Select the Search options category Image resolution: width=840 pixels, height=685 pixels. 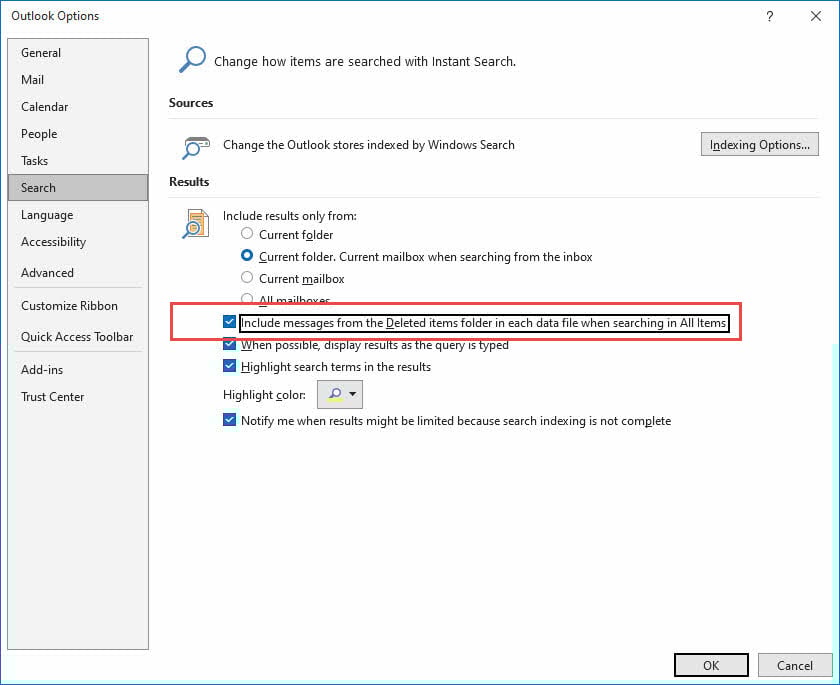click(78, 187)
